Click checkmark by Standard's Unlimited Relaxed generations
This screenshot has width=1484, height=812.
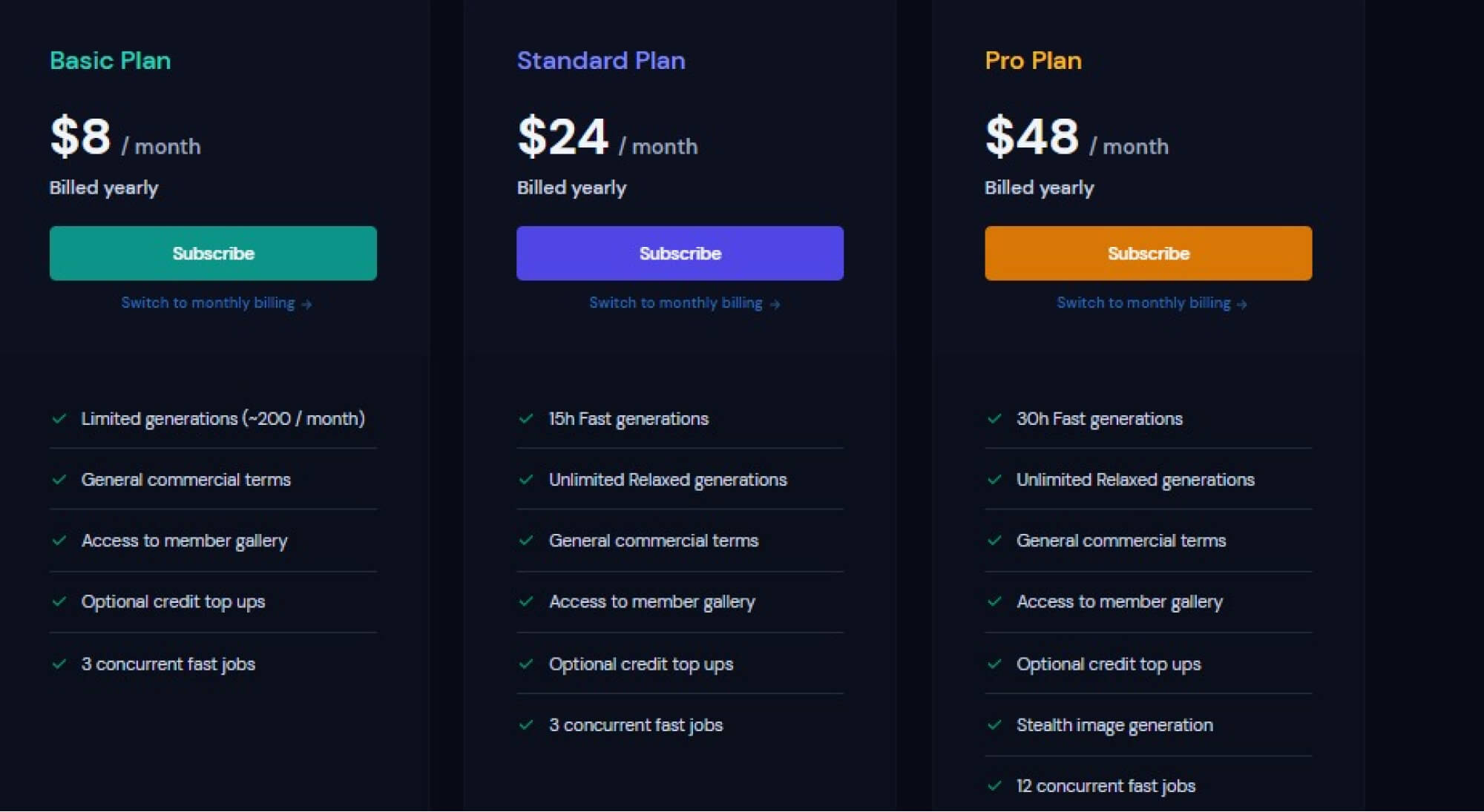526,479
